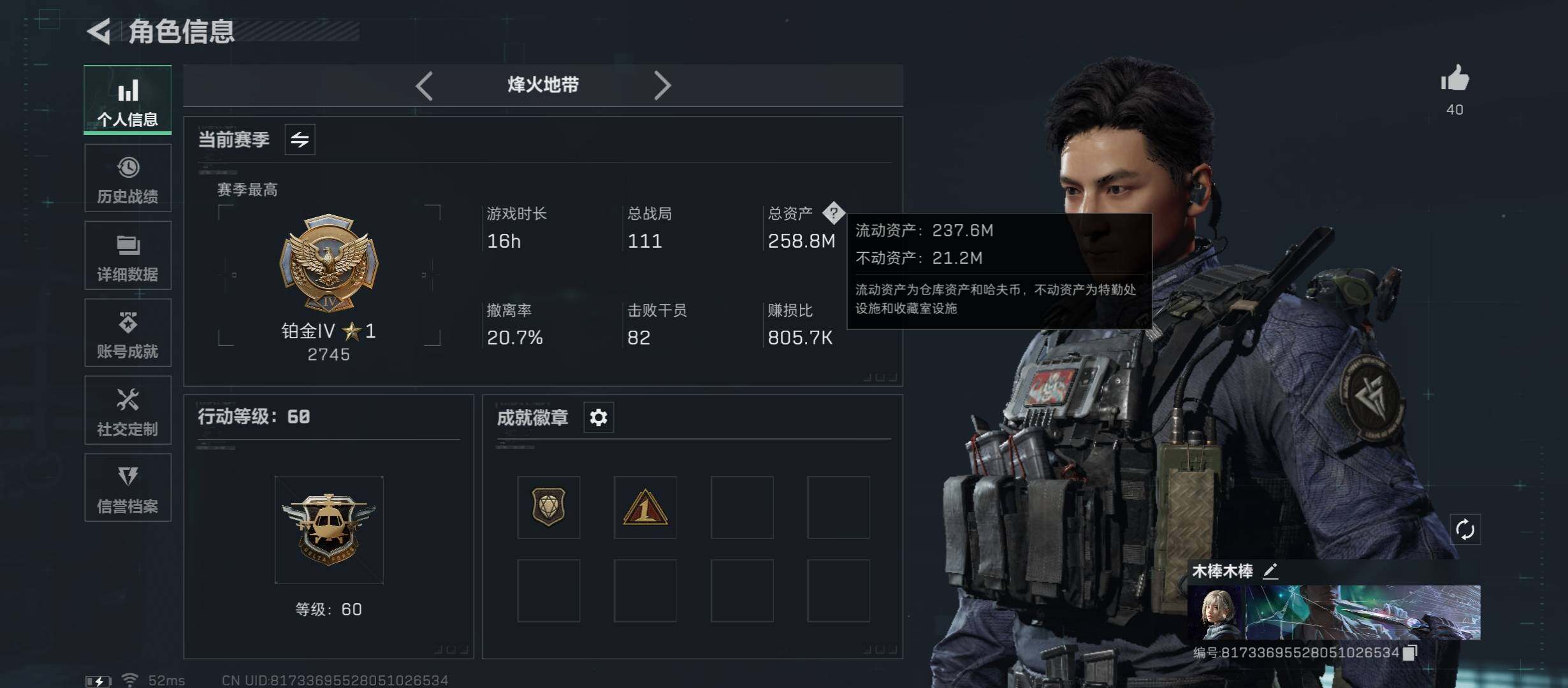Click the player avatar portrait
Image resolution: width=1568 pixels, height=688 pixels.
point(1216,613)
